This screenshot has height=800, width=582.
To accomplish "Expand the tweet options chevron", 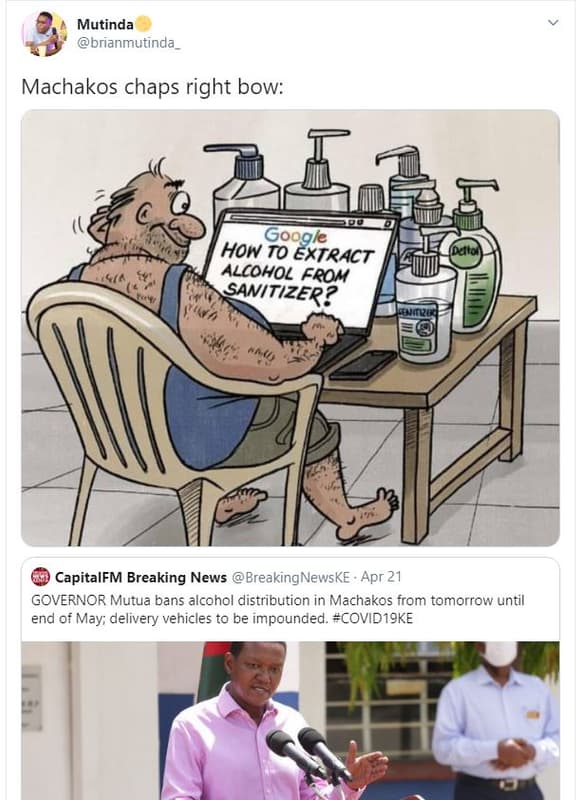I will pyautogui.click(x=553, y=23).
